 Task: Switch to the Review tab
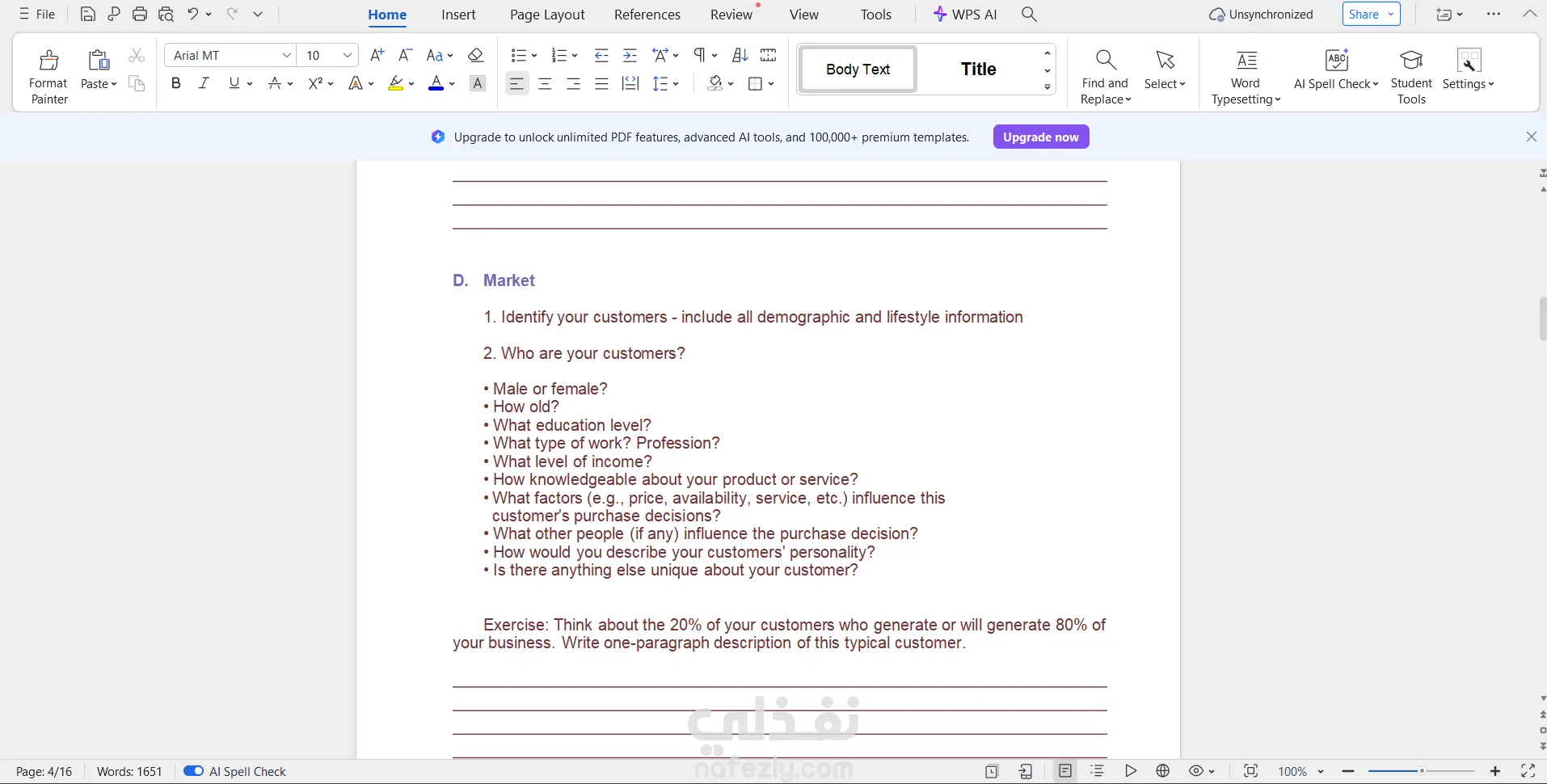click(731, 15)
